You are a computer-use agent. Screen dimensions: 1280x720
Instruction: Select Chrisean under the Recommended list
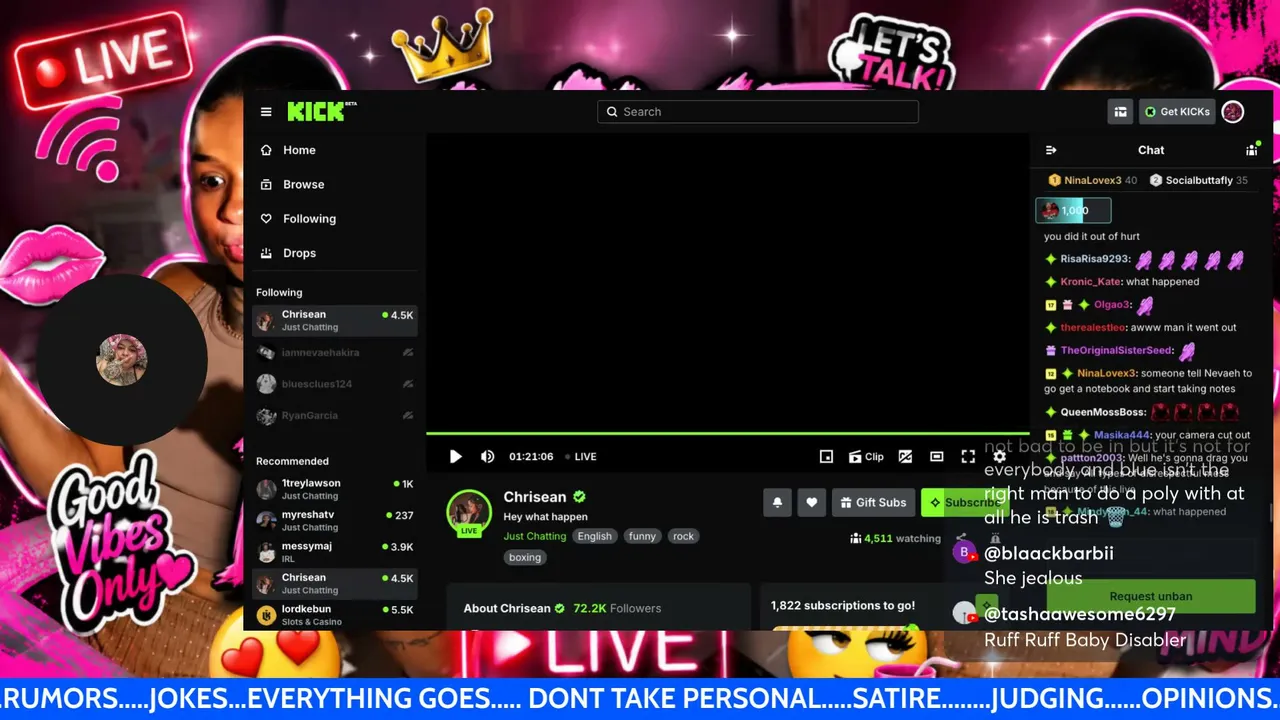[335, 584]
